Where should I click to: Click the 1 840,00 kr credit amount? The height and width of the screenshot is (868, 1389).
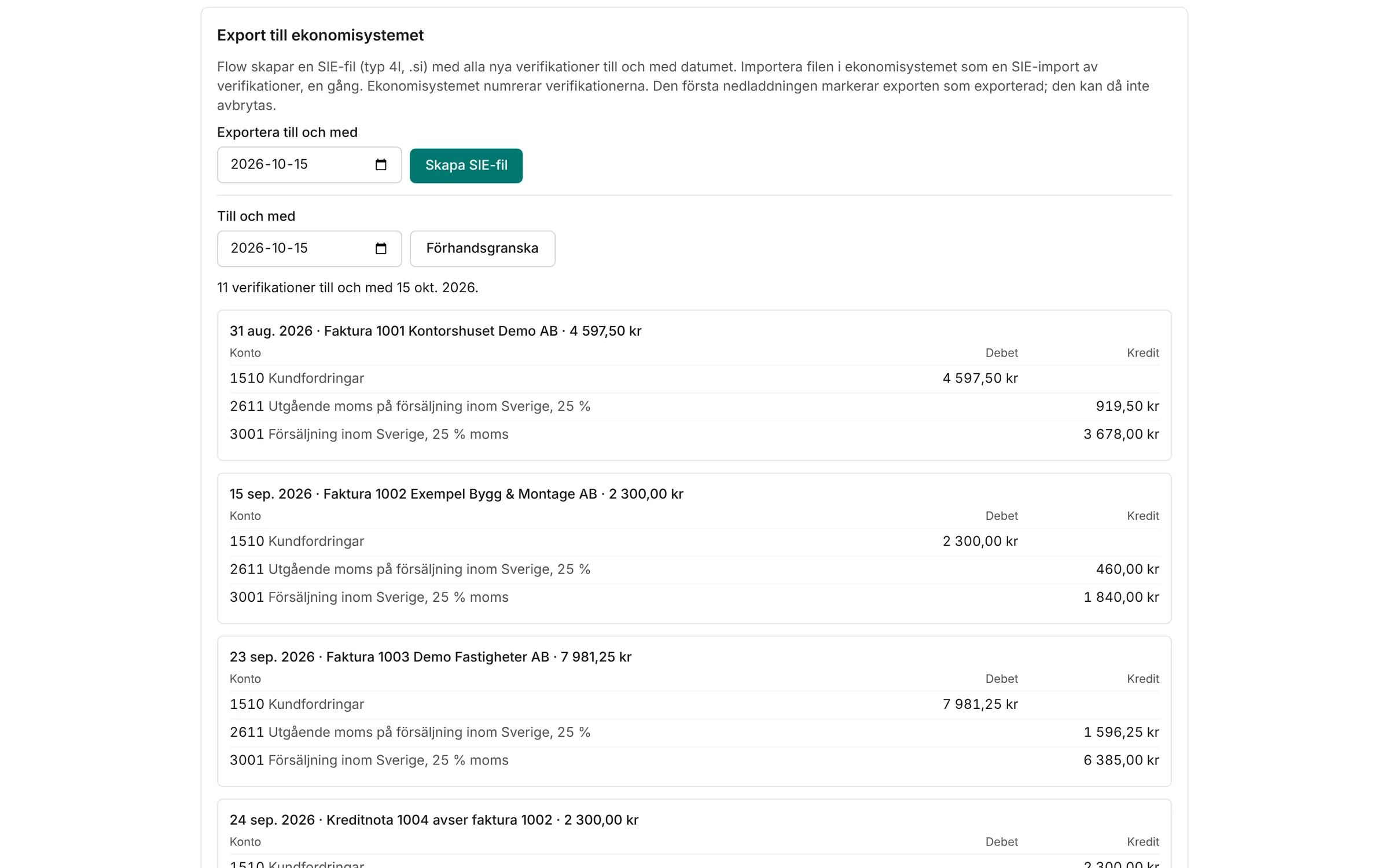coord(1121,597)
